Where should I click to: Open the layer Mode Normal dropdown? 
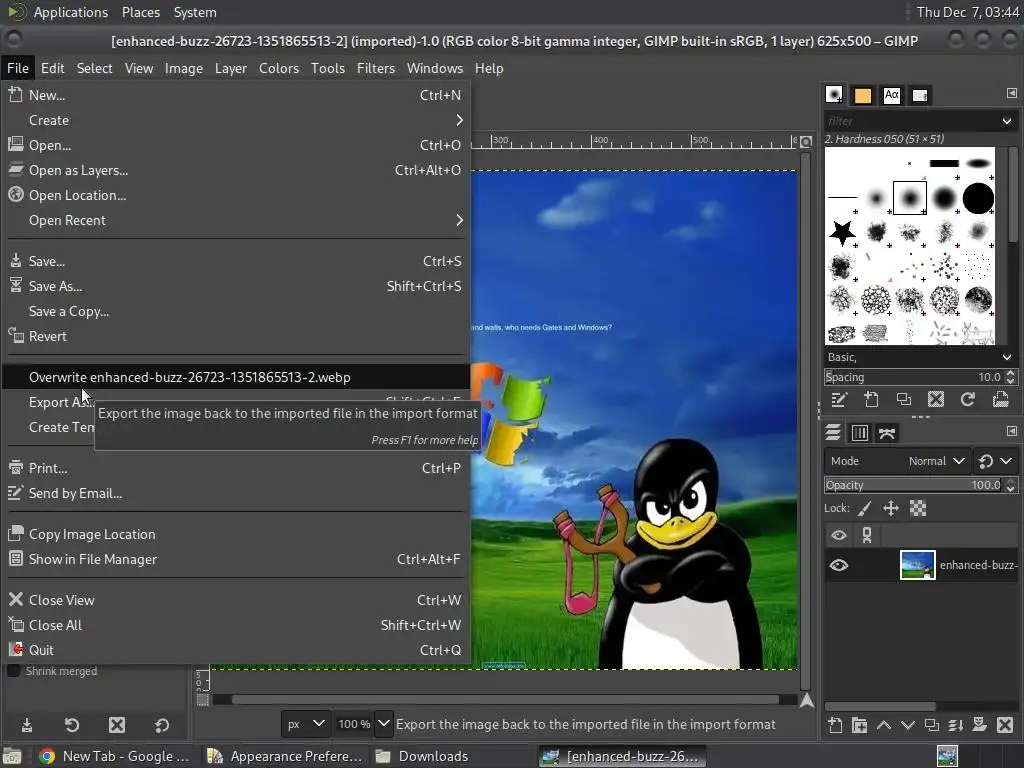[897, 461]
